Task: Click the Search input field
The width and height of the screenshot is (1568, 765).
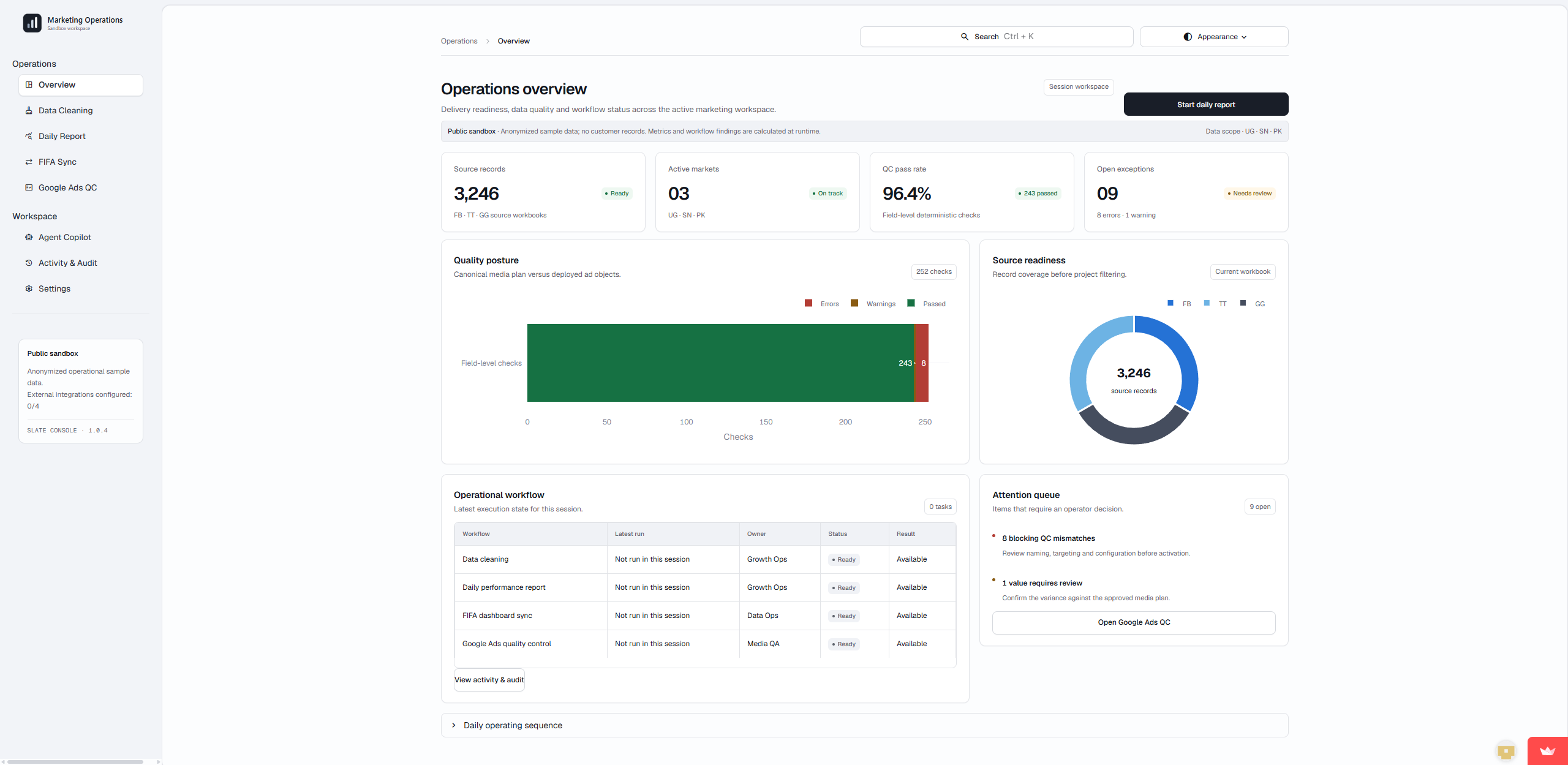Action: [997, 37]
